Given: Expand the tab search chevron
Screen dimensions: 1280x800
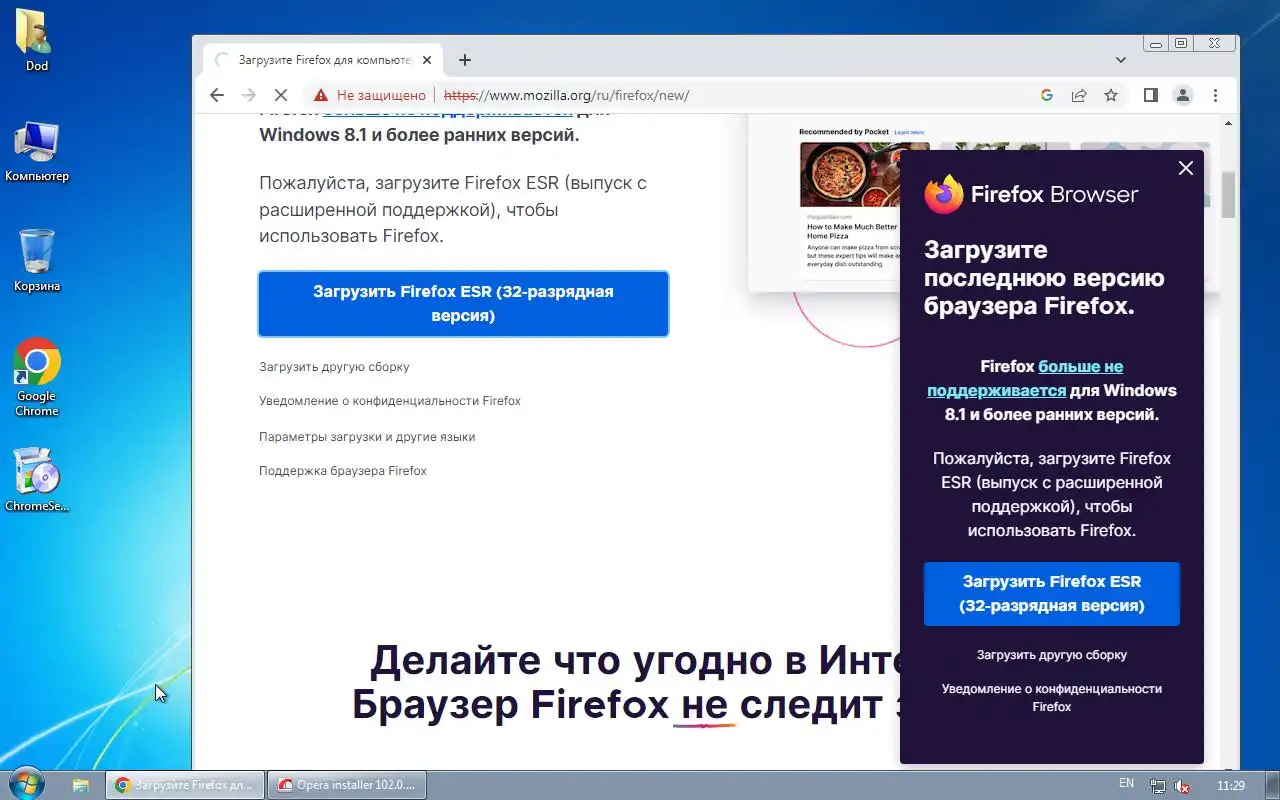Looking at the screenshot, I should 1121,60.
